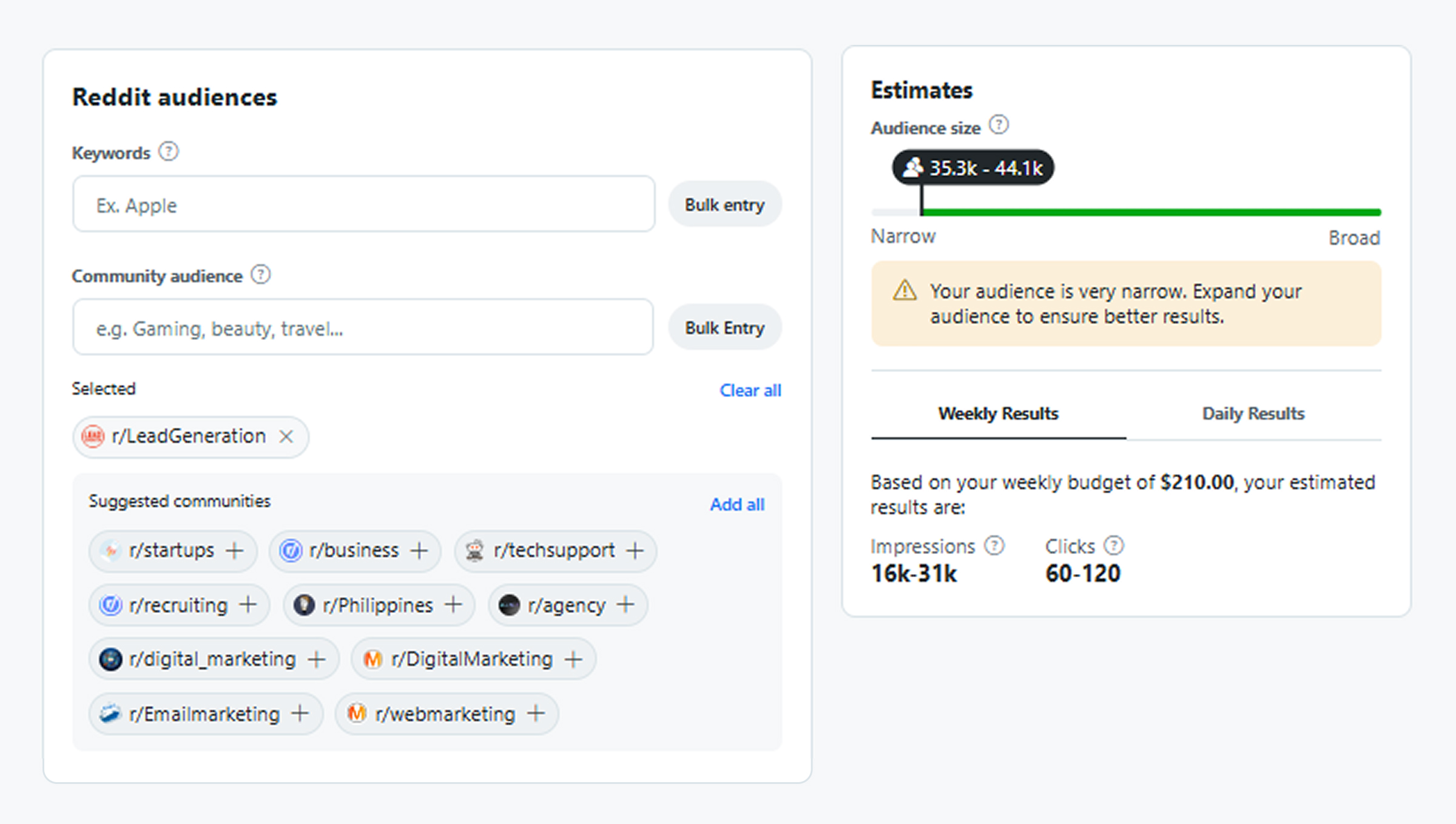Click the green audience size bar
Viewport: 1456px width, 824px height.
(x=1151, y=212)
